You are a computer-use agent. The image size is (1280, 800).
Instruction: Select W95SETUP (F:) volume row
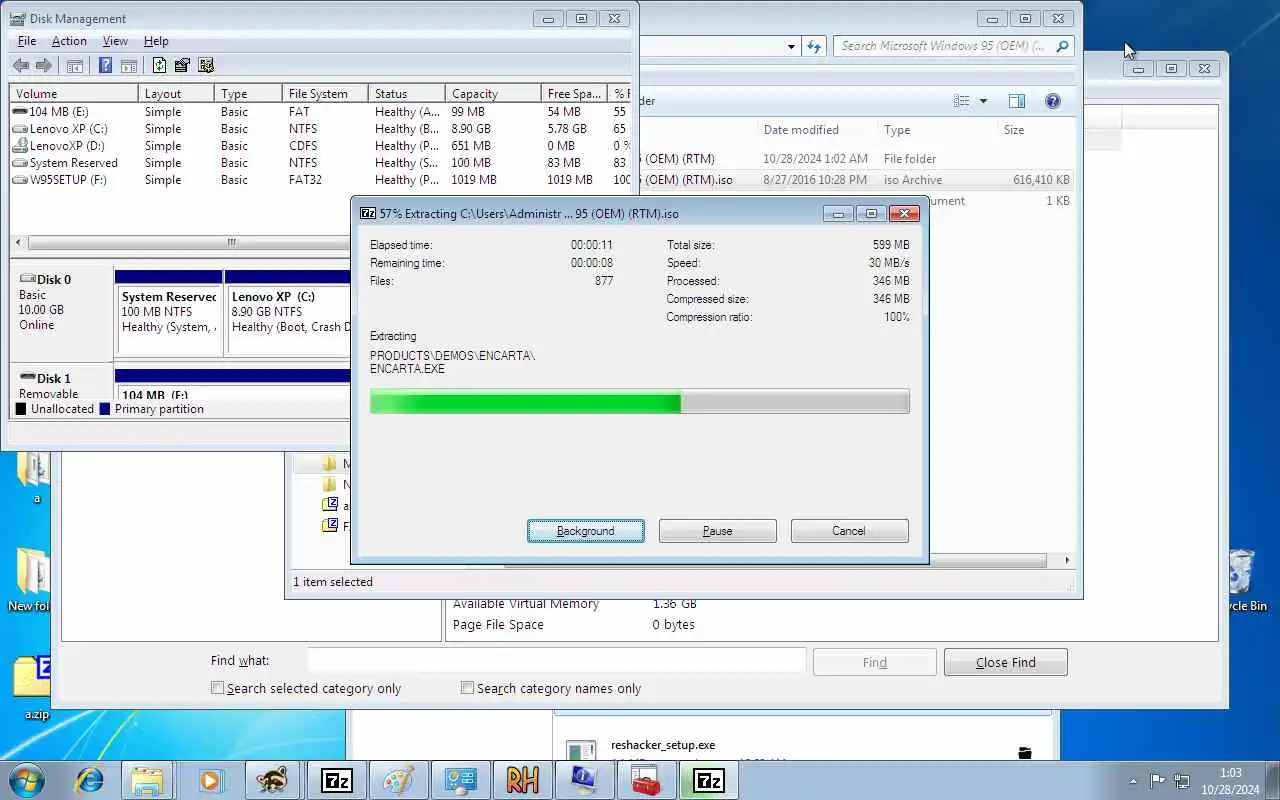click(x=320, y=180)
